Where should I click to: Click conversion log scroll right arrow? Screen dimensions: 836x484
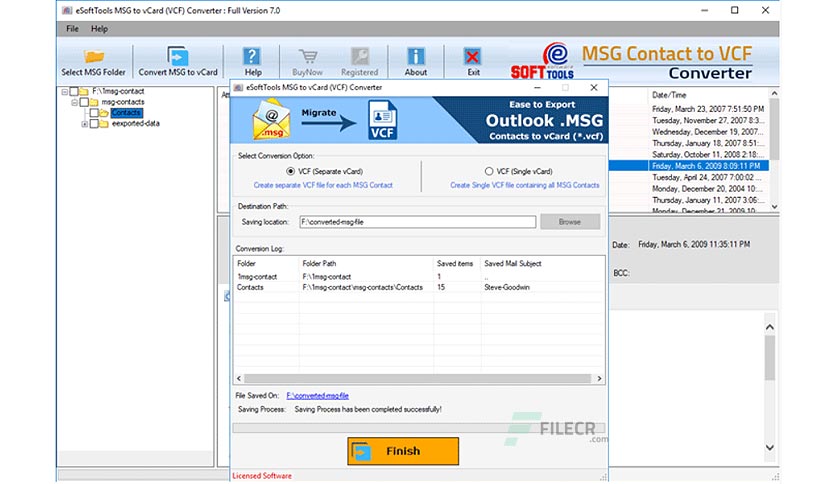tap(599, 378)
